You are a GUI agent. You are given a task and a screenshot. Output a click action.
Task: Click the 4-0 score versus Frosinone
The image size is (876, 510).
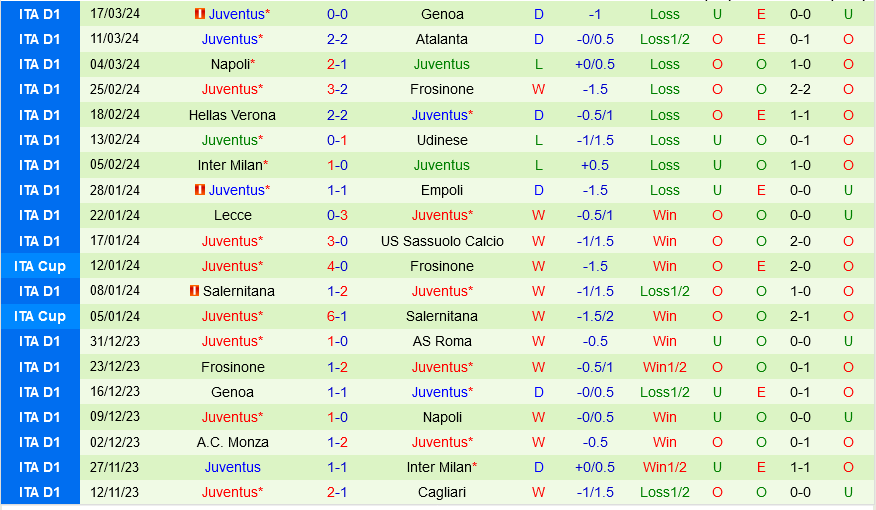point(337,266)
